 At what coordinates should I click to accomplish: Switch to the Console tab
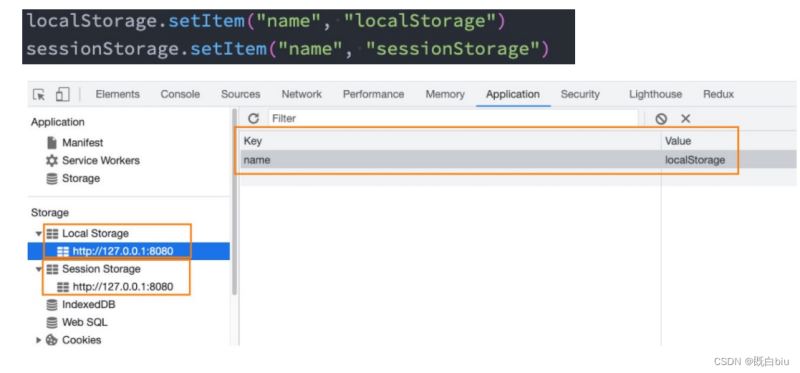pyautogui.click(x=180, y=94)
